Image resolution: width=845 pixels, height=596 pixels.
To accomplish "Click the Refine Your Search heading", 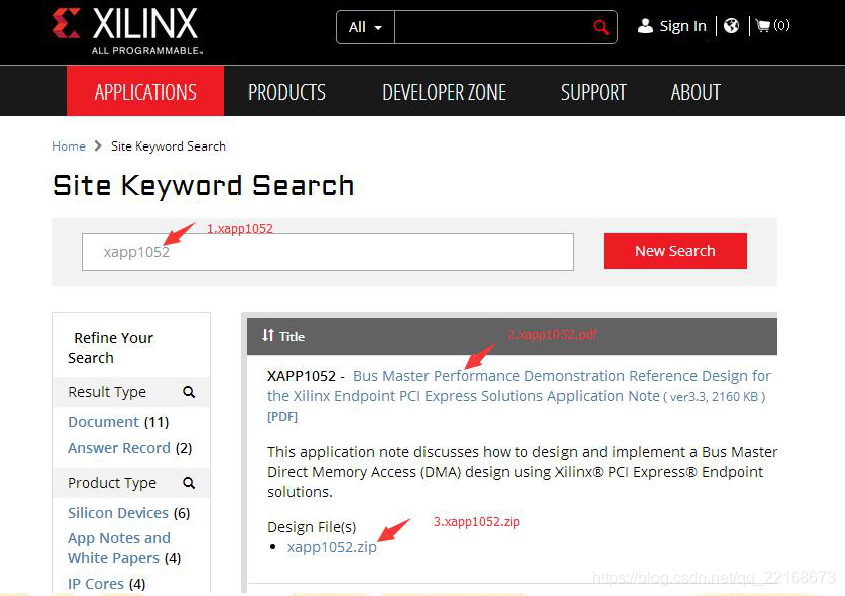I will (x=110, y=348).
